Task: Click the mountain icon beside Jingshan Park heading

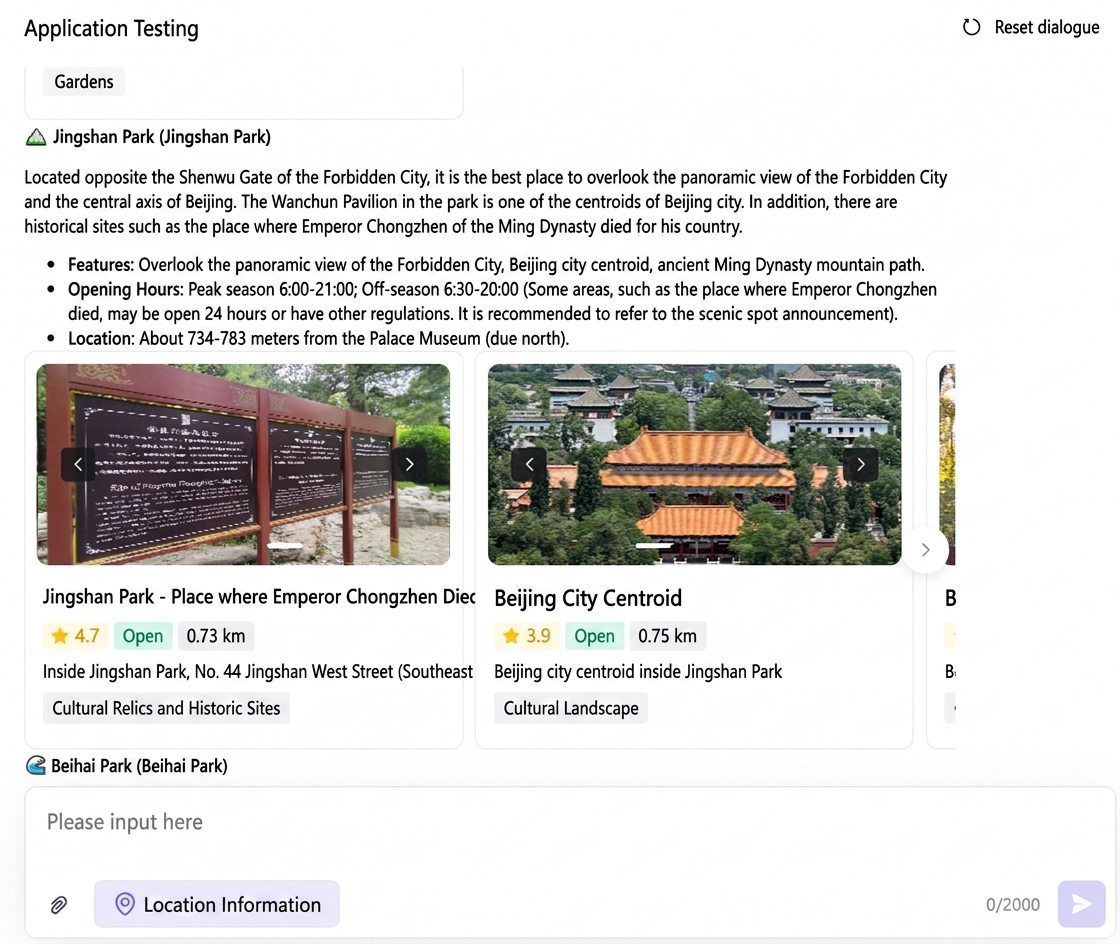Action: coord(36,136)
